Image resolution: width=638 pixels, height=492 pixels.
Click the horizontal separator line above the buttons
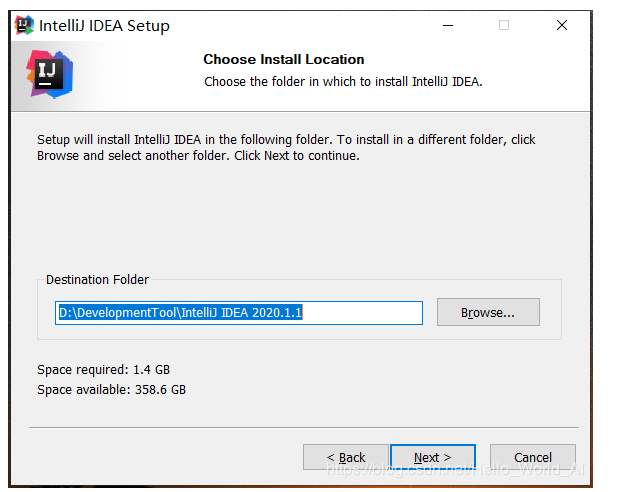[304, 427]
